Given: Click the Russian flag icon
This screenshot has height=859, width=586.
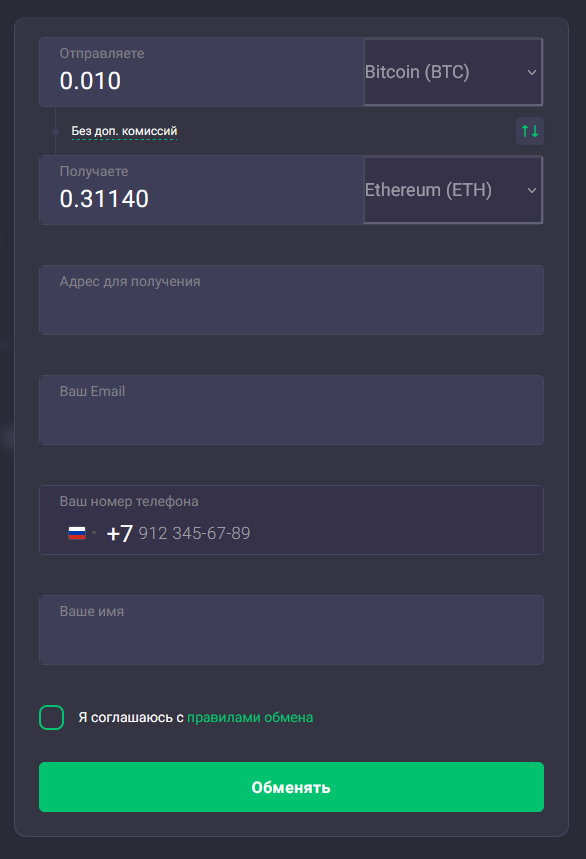Looking at the screenshot, I should click(77, 533).
